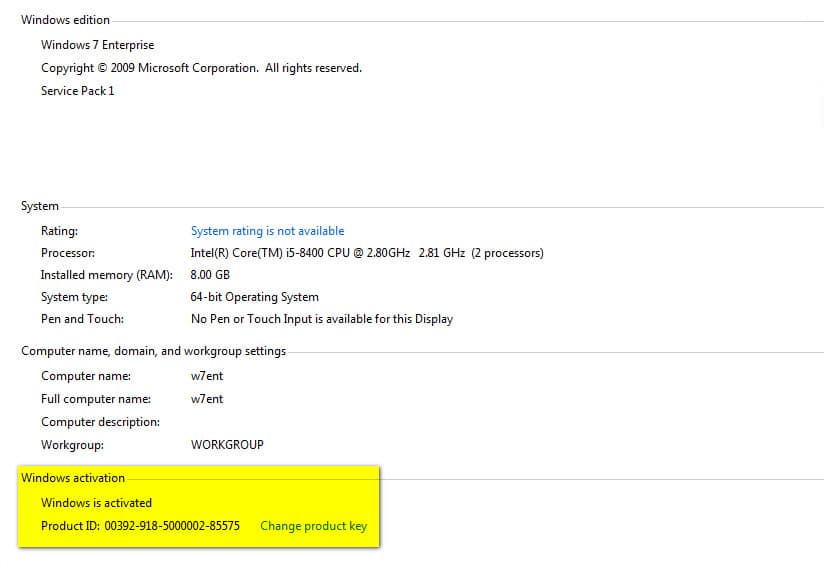Select the Product ID number 00392-918-5000002-85575

click(172, 526)
